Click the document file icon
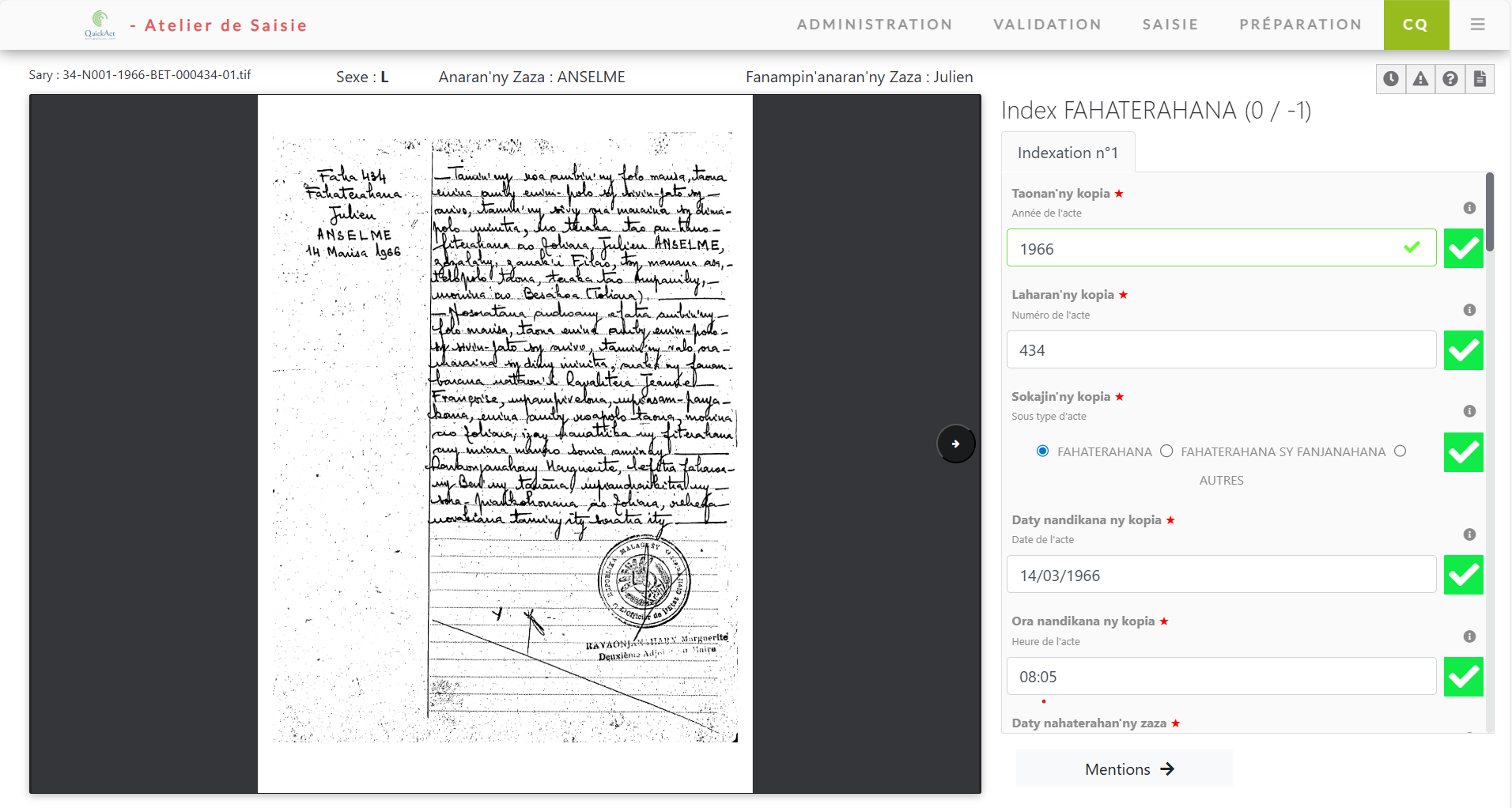The height and width of the screenshot is (808, 1512). point(1480,79)
